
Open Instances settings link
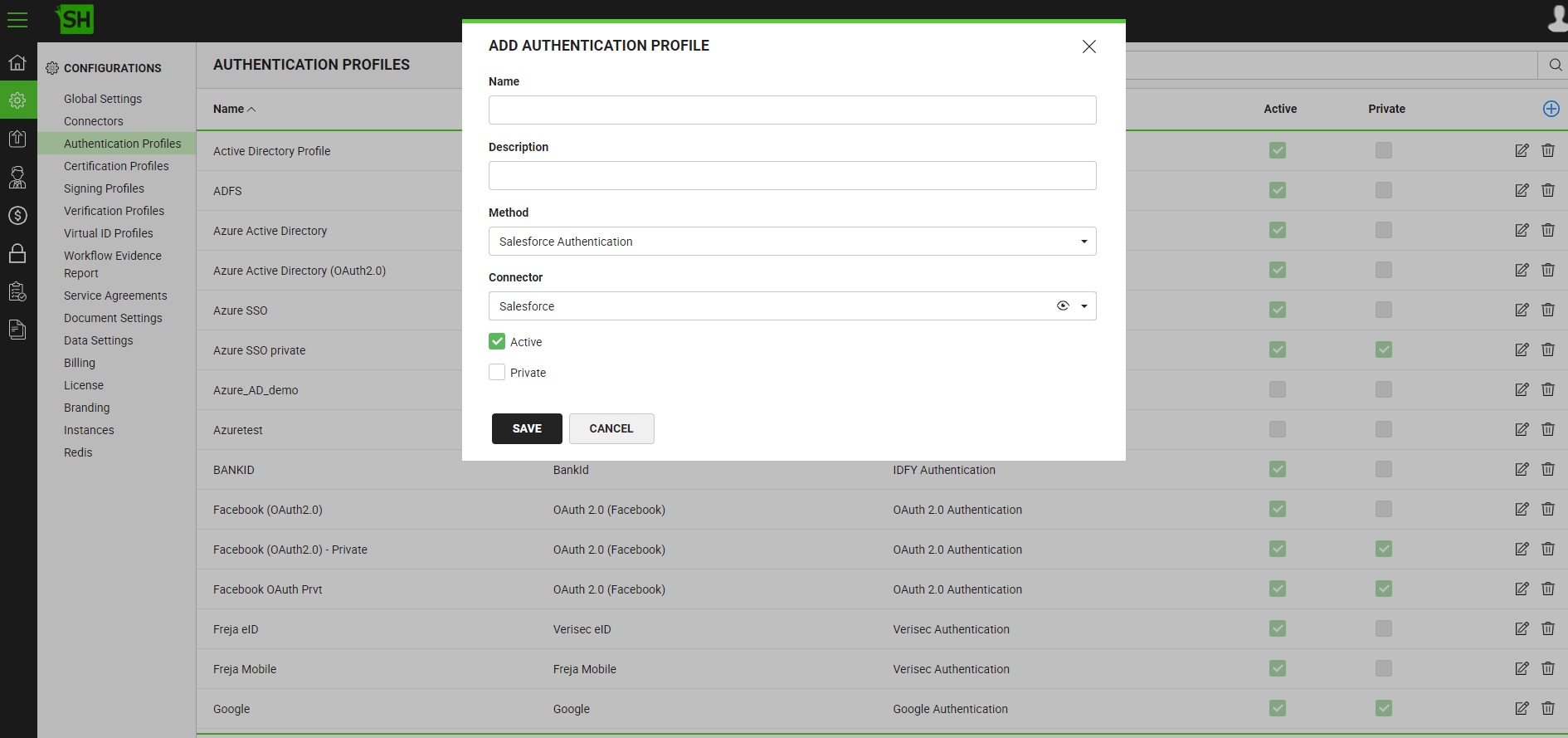click(89, 430)
